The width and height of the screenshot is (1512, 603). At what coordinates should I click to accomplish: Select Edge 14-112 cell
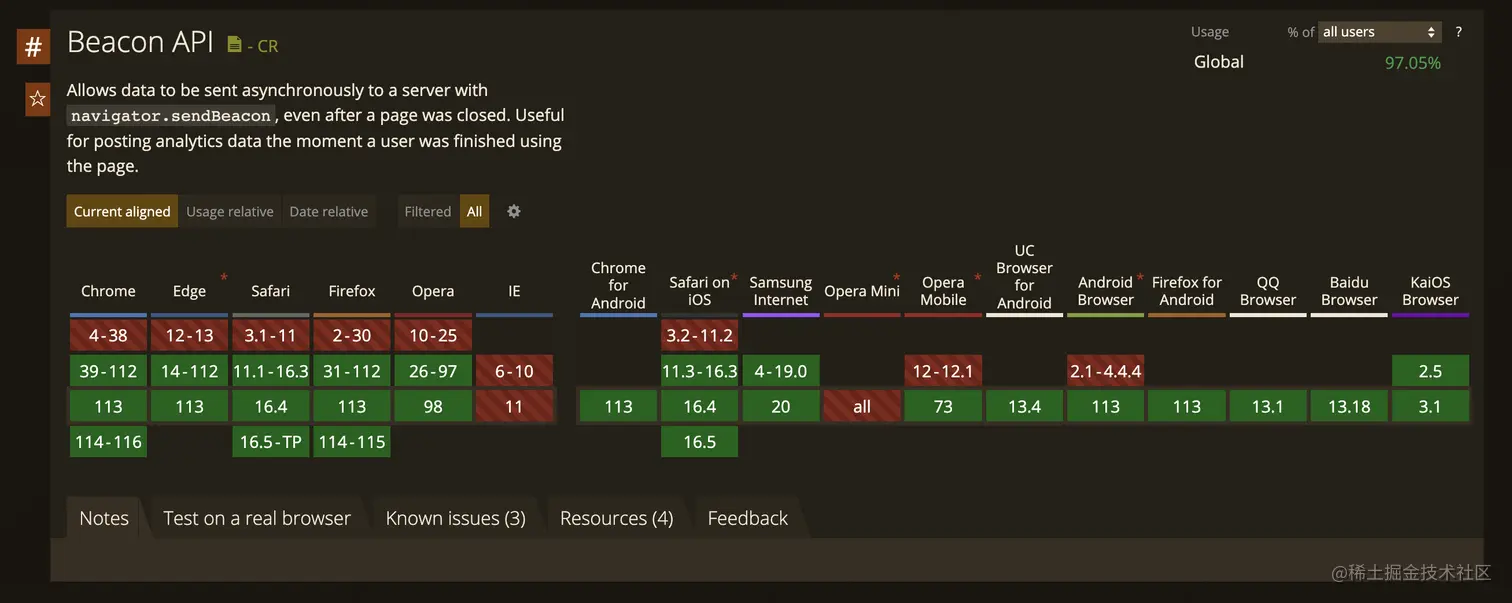[189, 371]
